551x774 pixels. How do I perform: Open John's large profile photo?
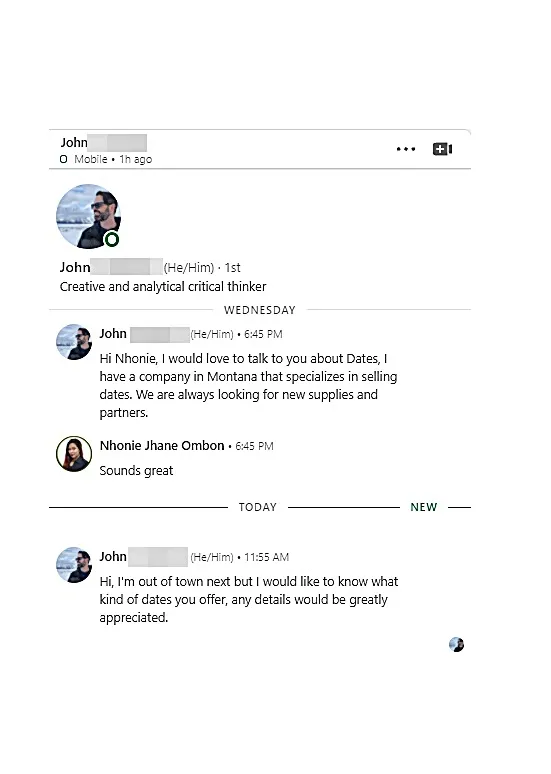tap(88, 216)
